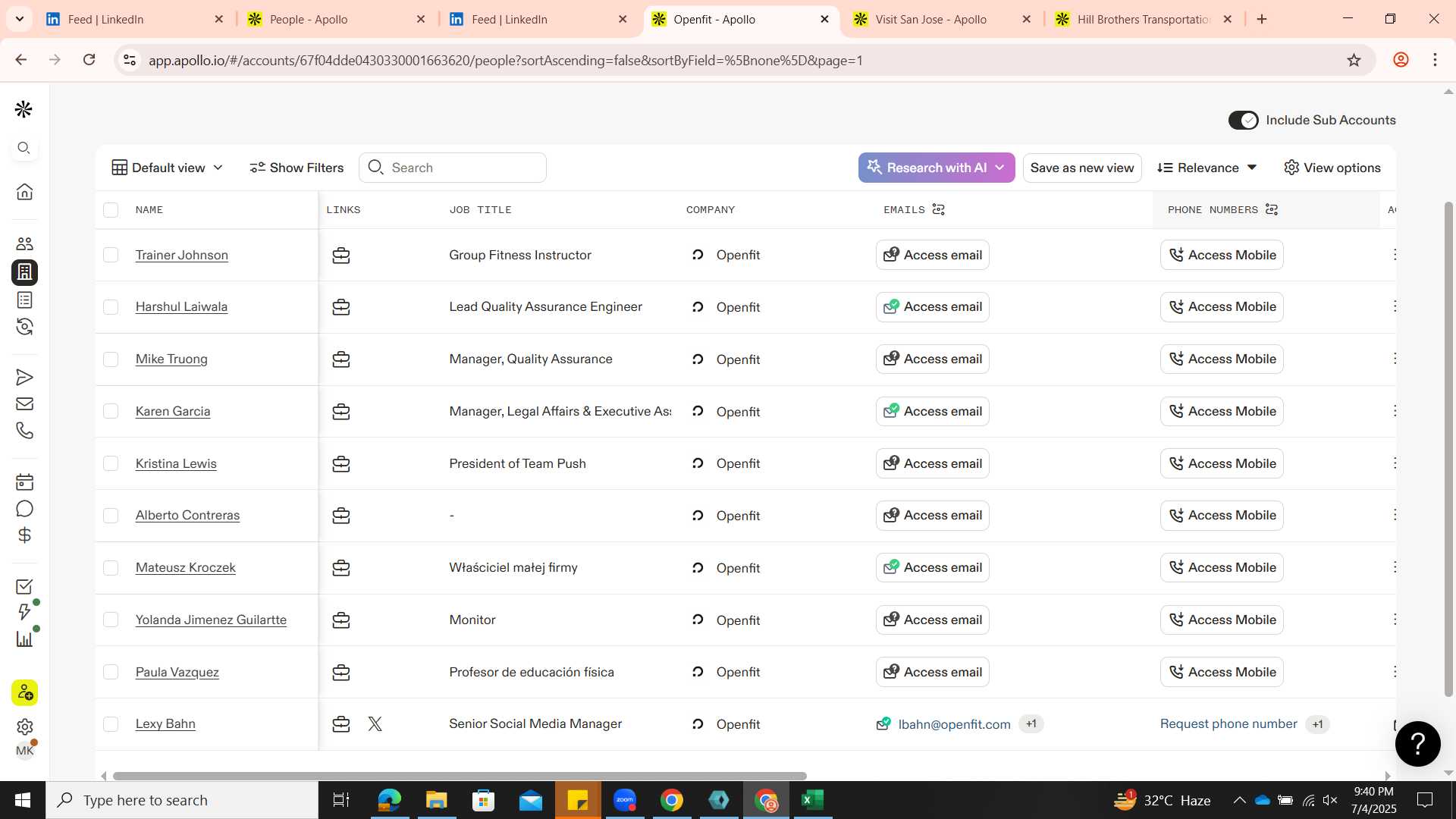Open the Relevance sort dropdown

point(1207,168)
